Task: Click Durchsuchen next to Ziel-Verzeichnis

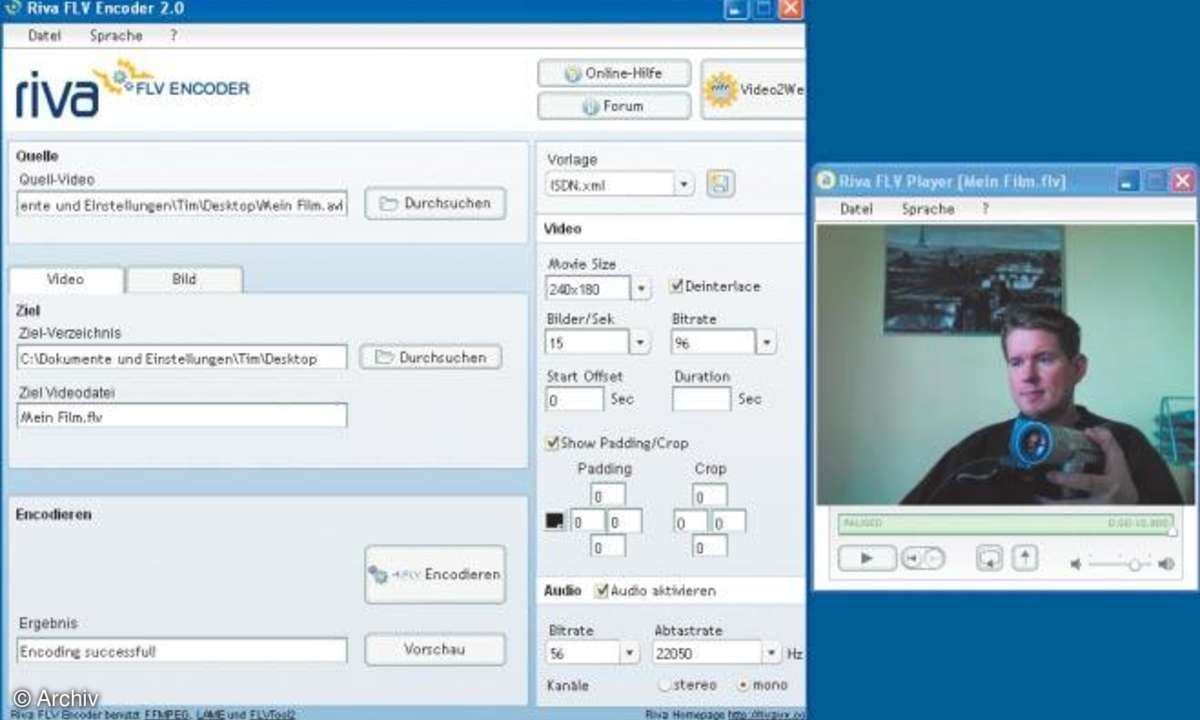Action: point(431,357)
